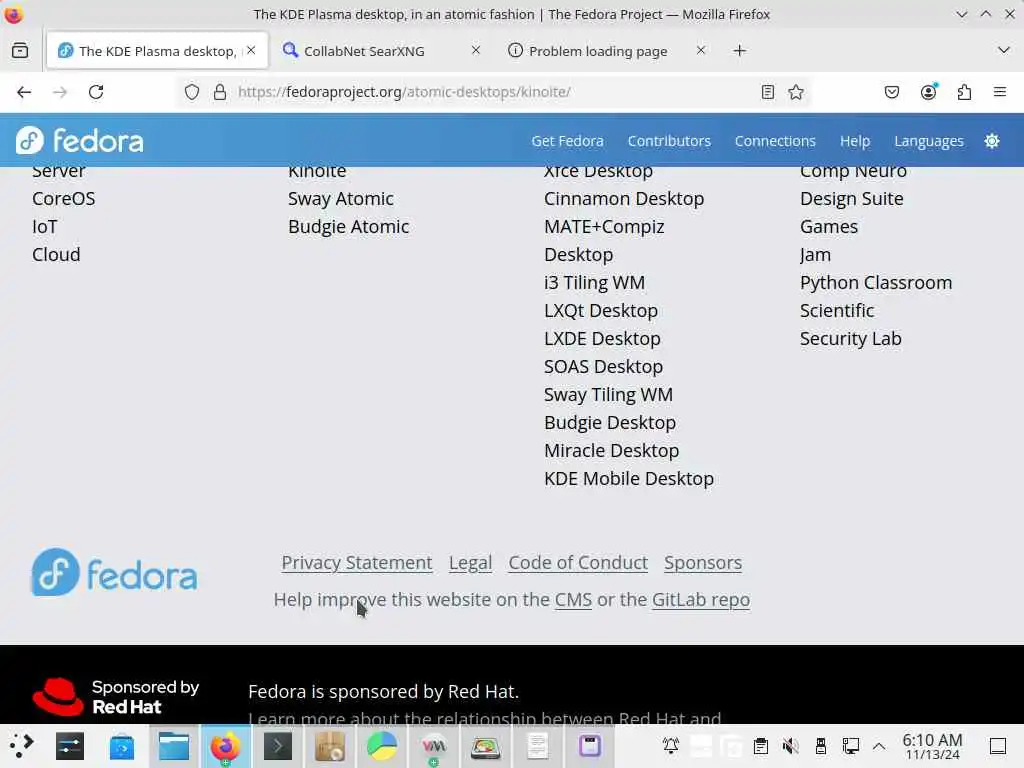Open the virtual machine manager taskbar icon
The height and width of the screenshot is (768, 1024).
tap(434, 746)
